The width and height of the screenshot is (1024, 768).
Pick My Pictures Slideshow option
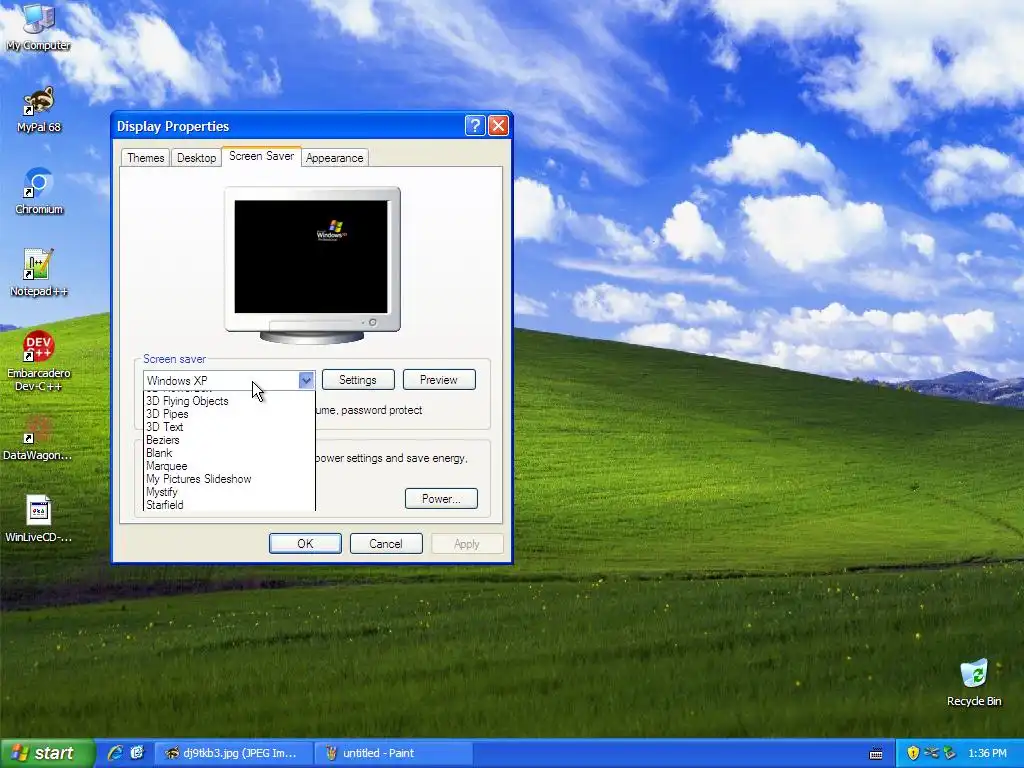pos(229,479)
